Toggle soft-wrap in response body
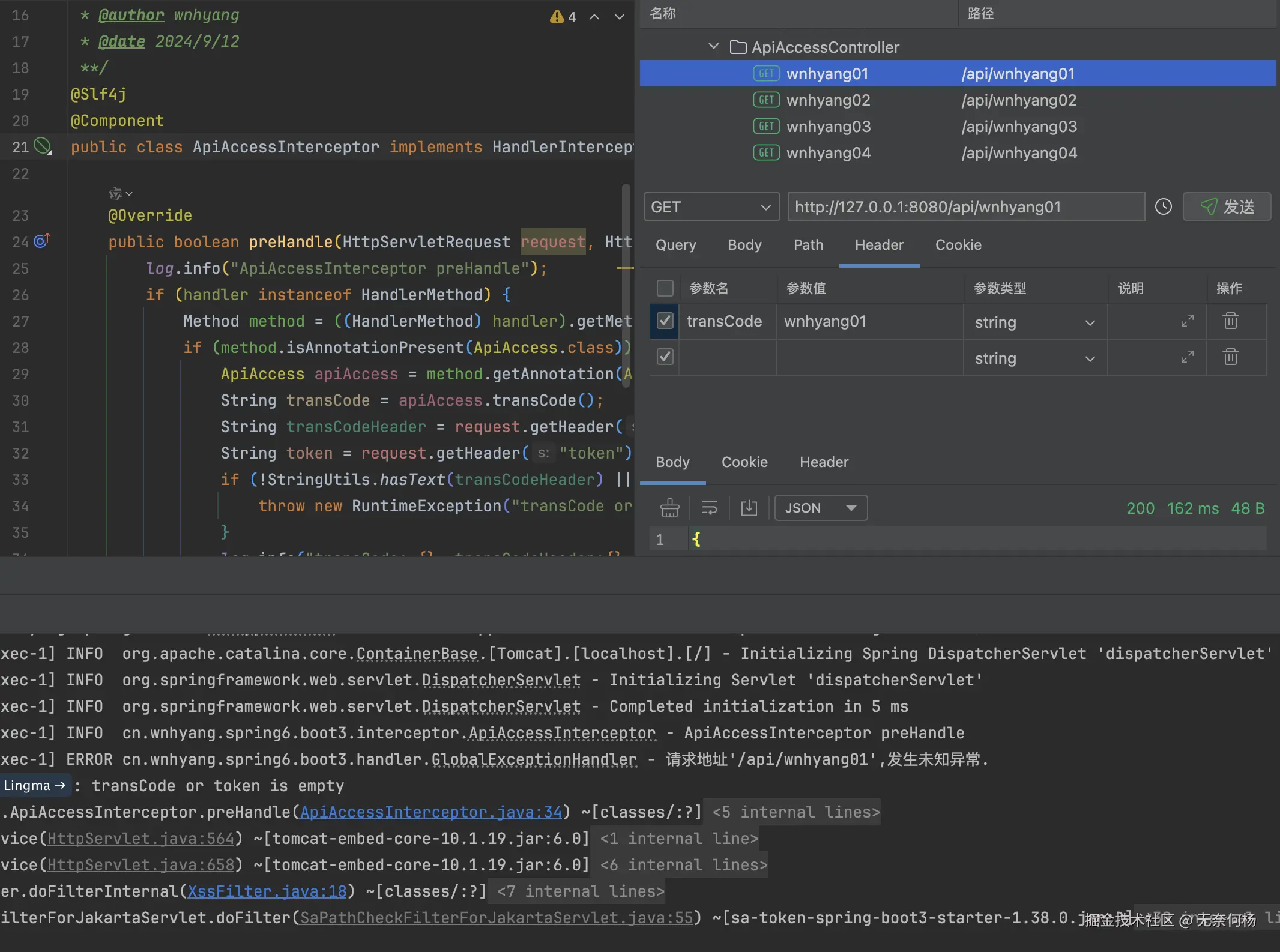Image resolution: width=1280 pixels, height=952 pixels. tap(709, 508)
